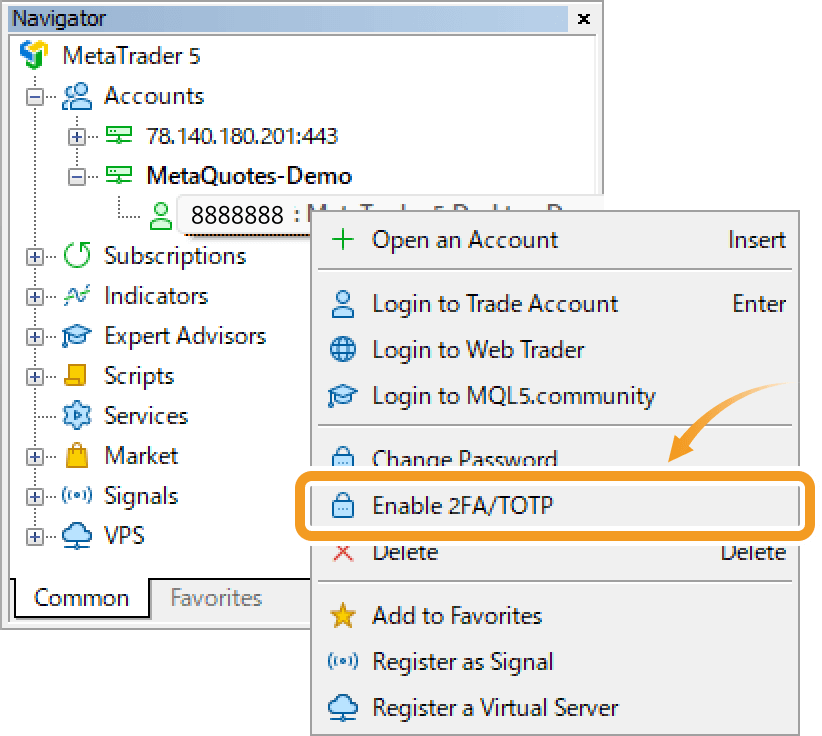The height and width of the screenshot is (736, 822).
Task: Click the VPS cloud icon in tree
Action: tap(77, 536)
